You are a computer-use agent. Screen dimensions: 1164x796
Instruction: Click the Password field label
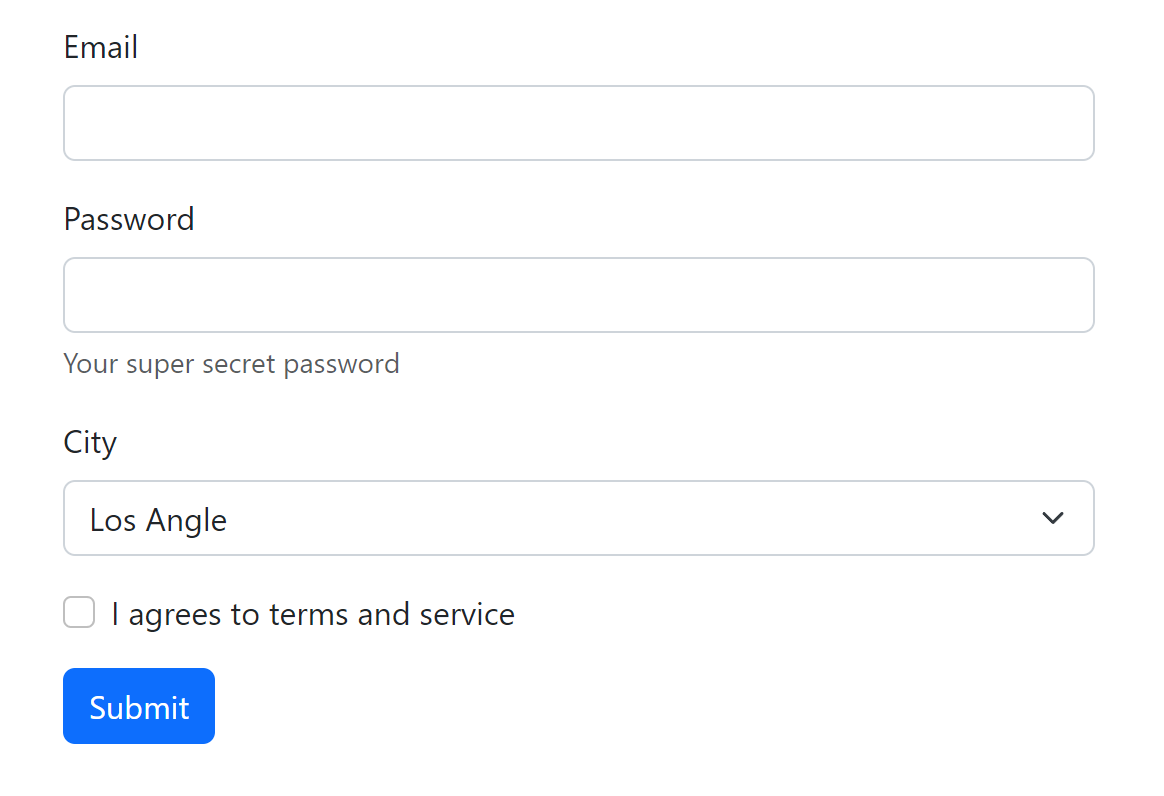pos(129,219)
